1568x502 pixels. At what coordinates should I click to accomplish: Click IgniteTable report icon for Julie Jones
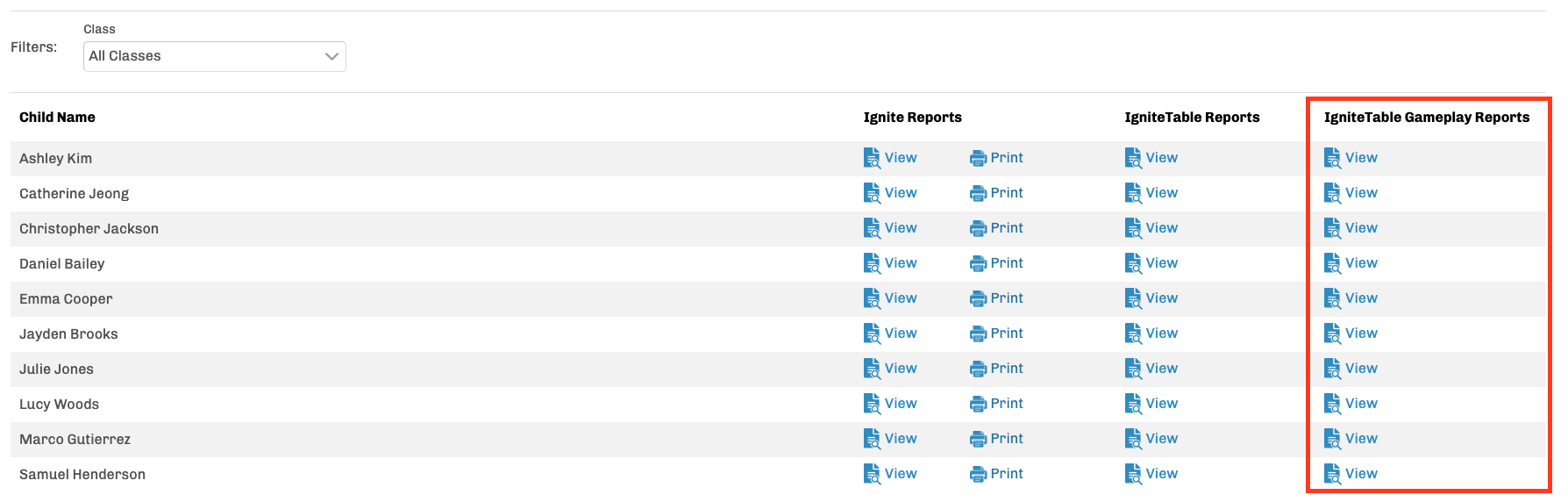(x=1133, y=369)
